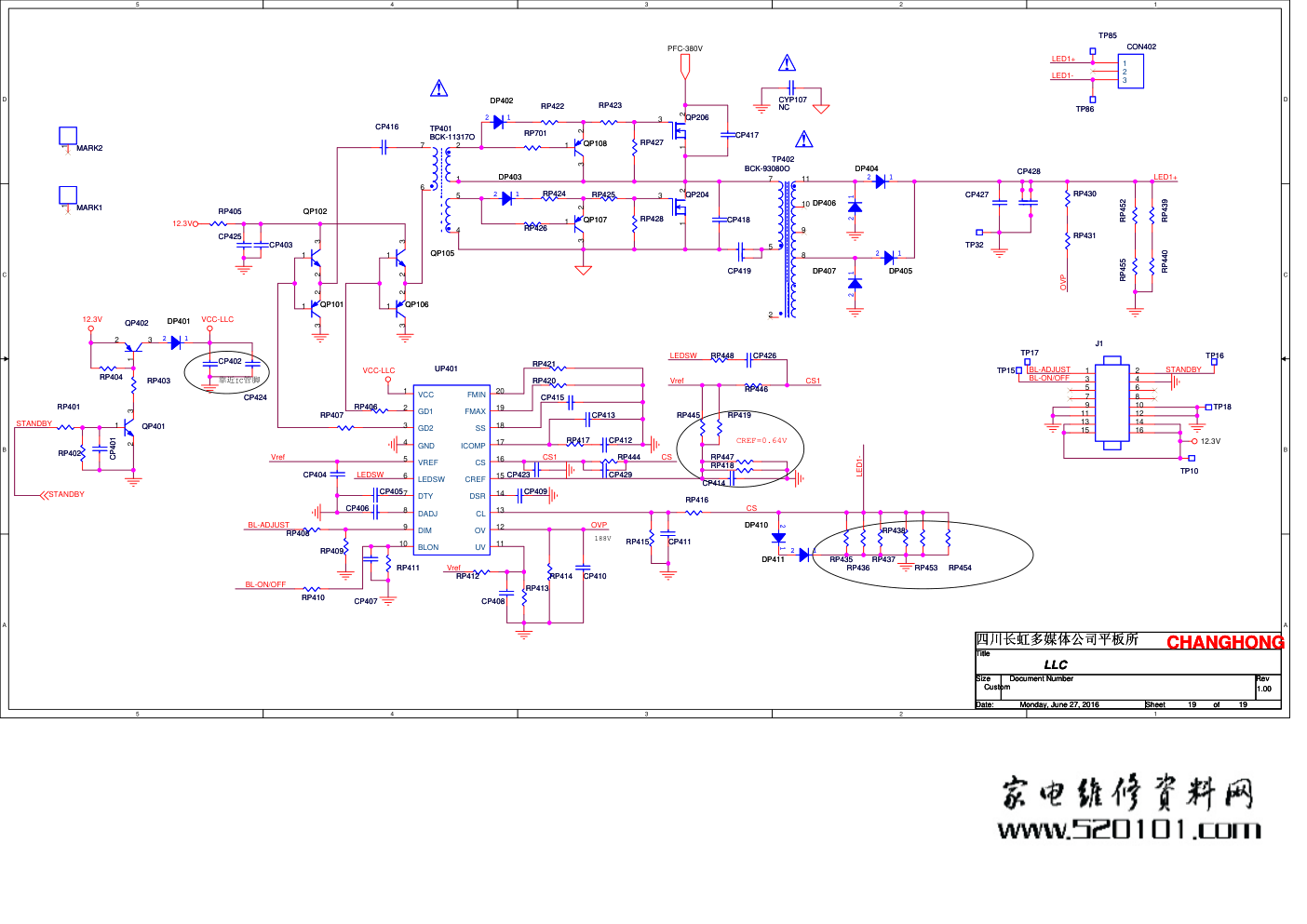Select the DP404 rectifier diode symbol
The height and width of the screenshot is (924, 1307).
pos(881,181)
